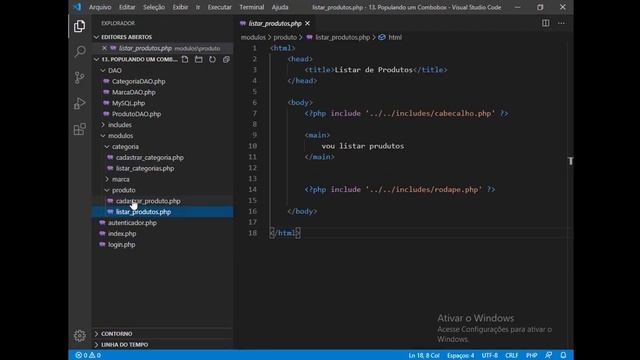This screenshot has width=640, height=360.
Task: Open the Executar menu
Action: [219, 7]
